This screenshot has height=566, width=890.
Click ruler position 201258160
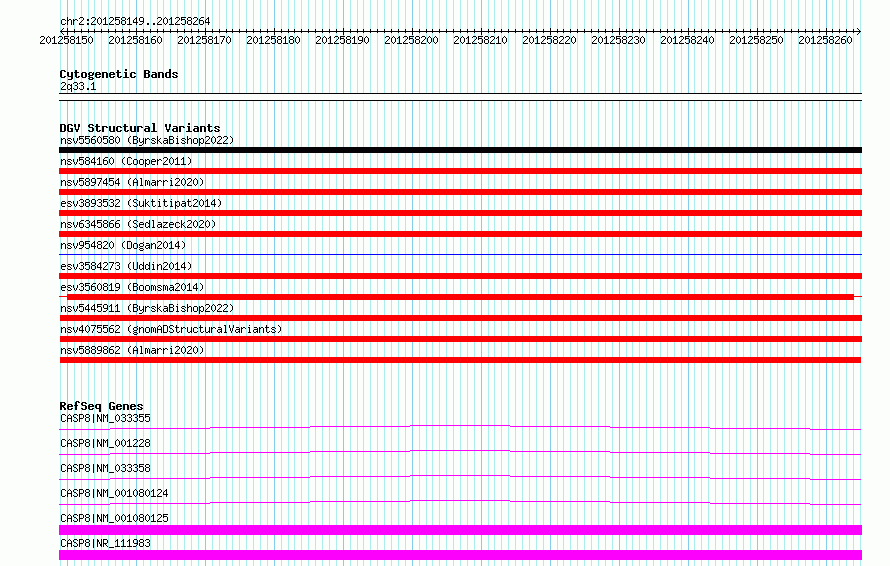pyautogui.click(x=135, y=40)
